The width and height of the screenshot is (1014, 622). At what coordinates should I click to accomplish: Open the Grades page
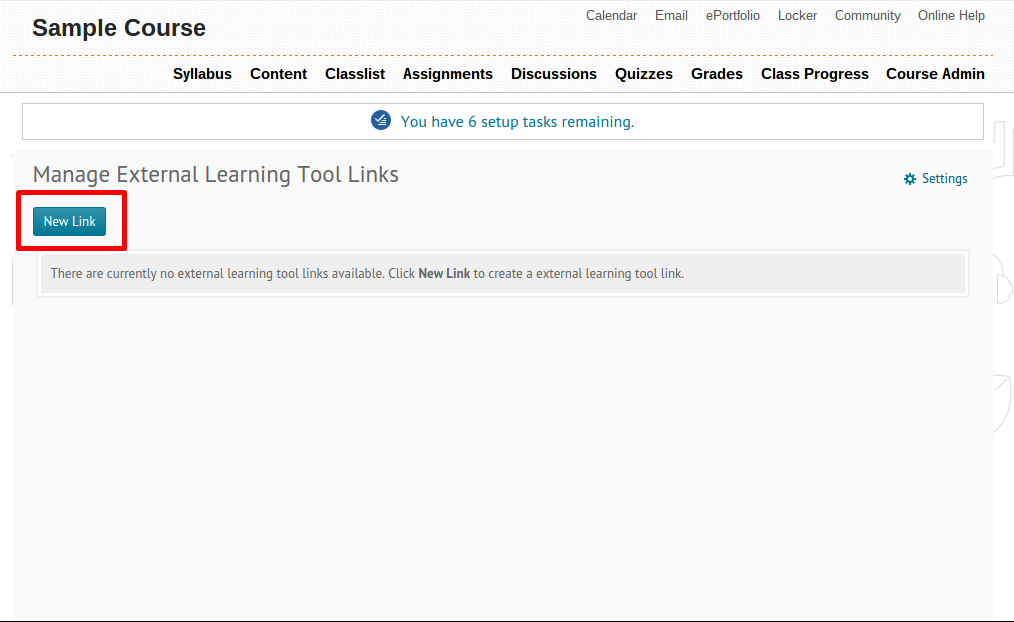point(717,74)
